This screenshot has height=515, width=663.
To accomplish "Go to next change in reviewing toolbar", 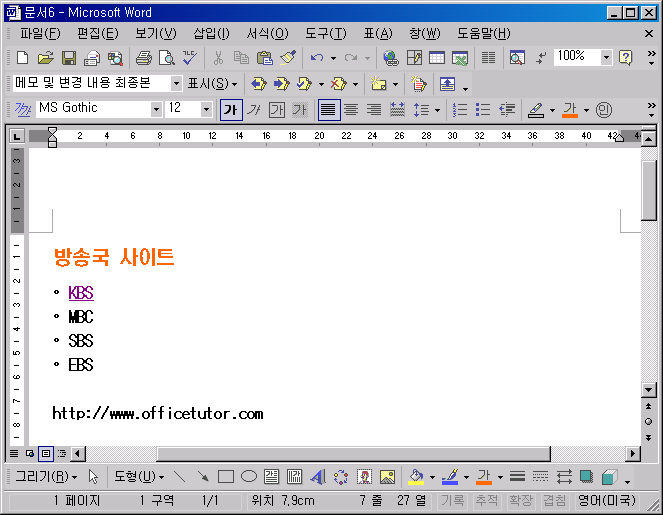I will (281, 84).
